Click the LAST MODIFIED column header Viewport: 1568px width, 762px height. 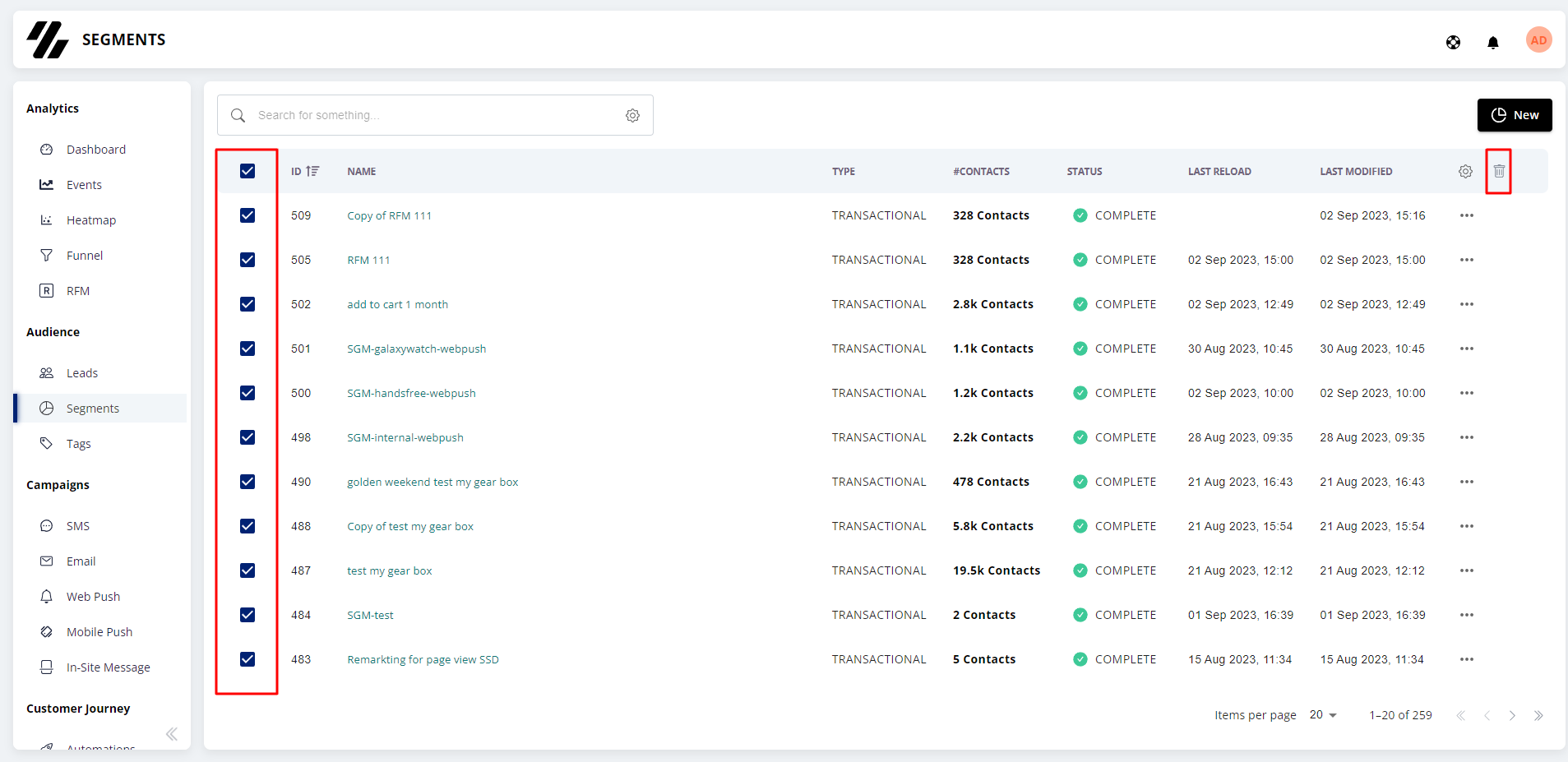(x=1356, y=171)
